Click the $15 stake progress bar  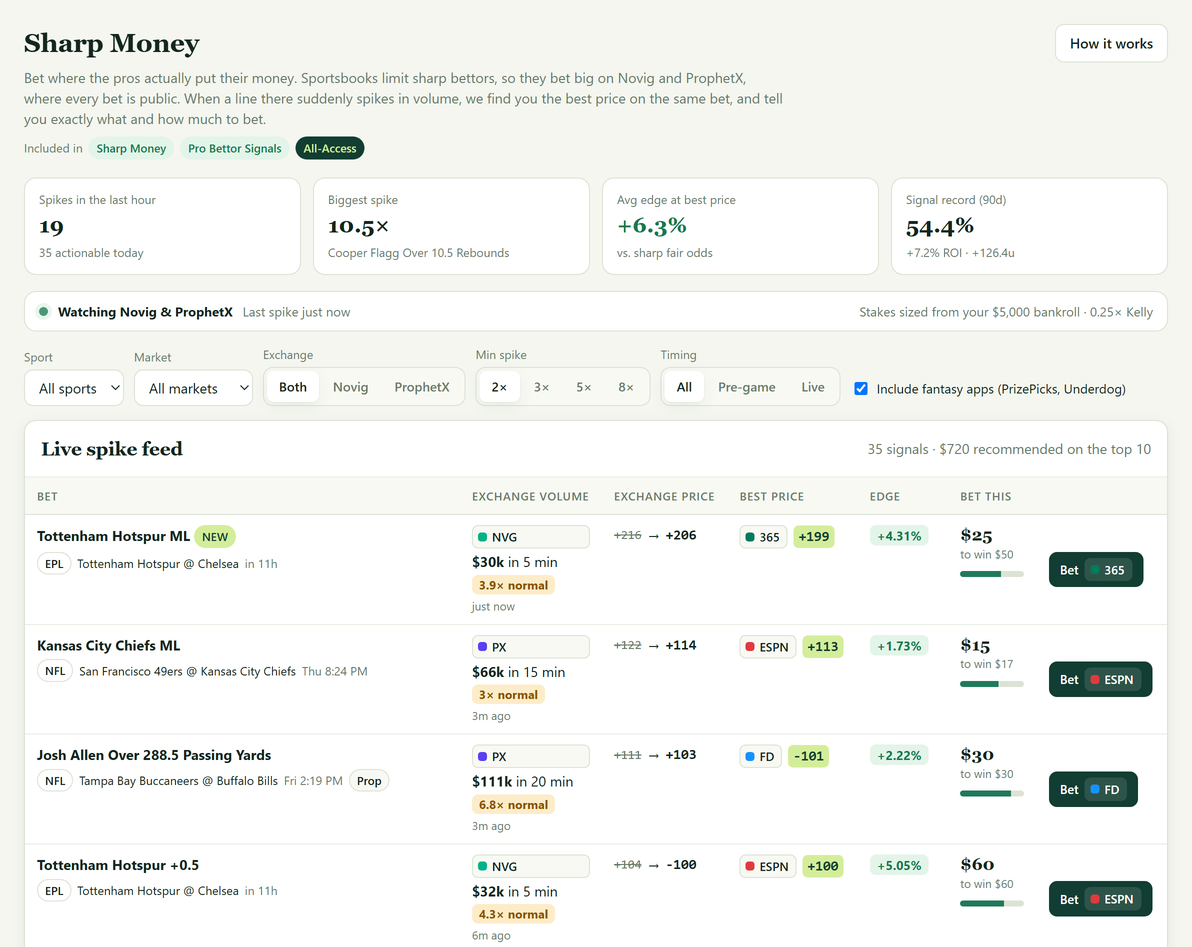click(991, 684)
